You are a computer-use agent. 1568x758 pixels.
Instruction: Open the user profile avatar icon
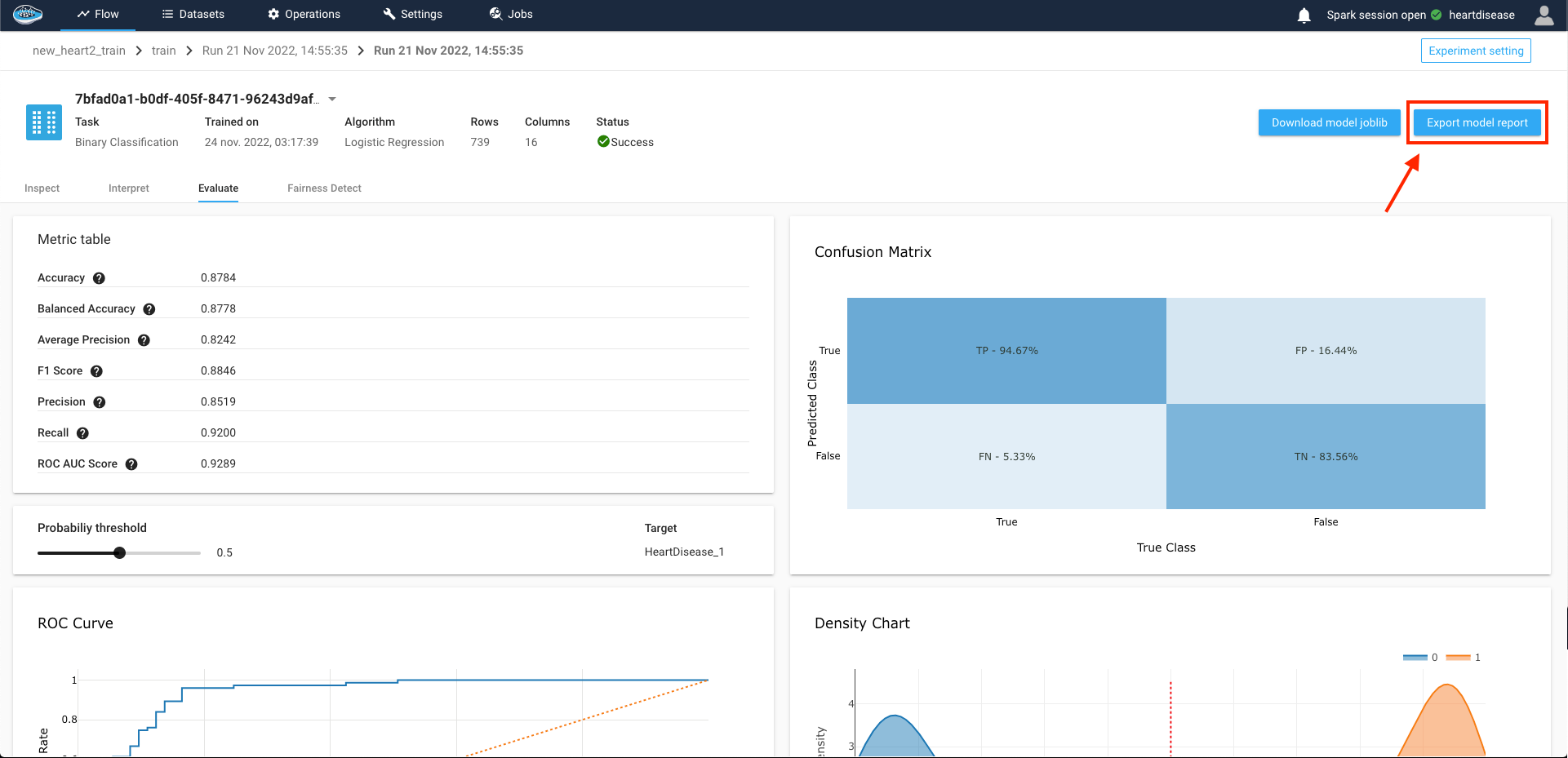[x=1544, y=15]
